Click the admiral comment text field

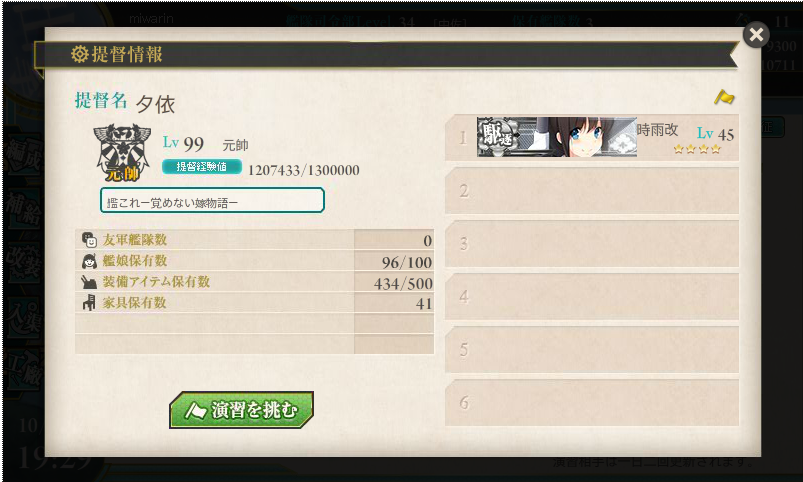(212, 200)
